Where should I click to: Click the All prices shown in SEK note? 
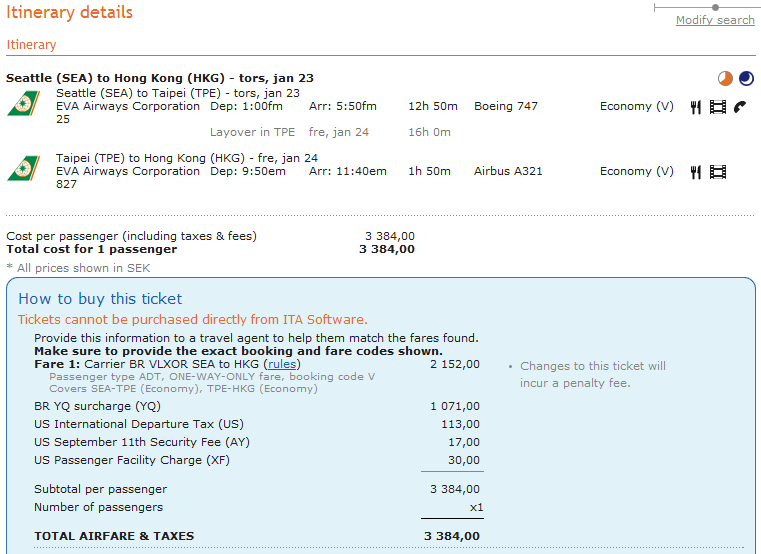[x=78, y=268]
